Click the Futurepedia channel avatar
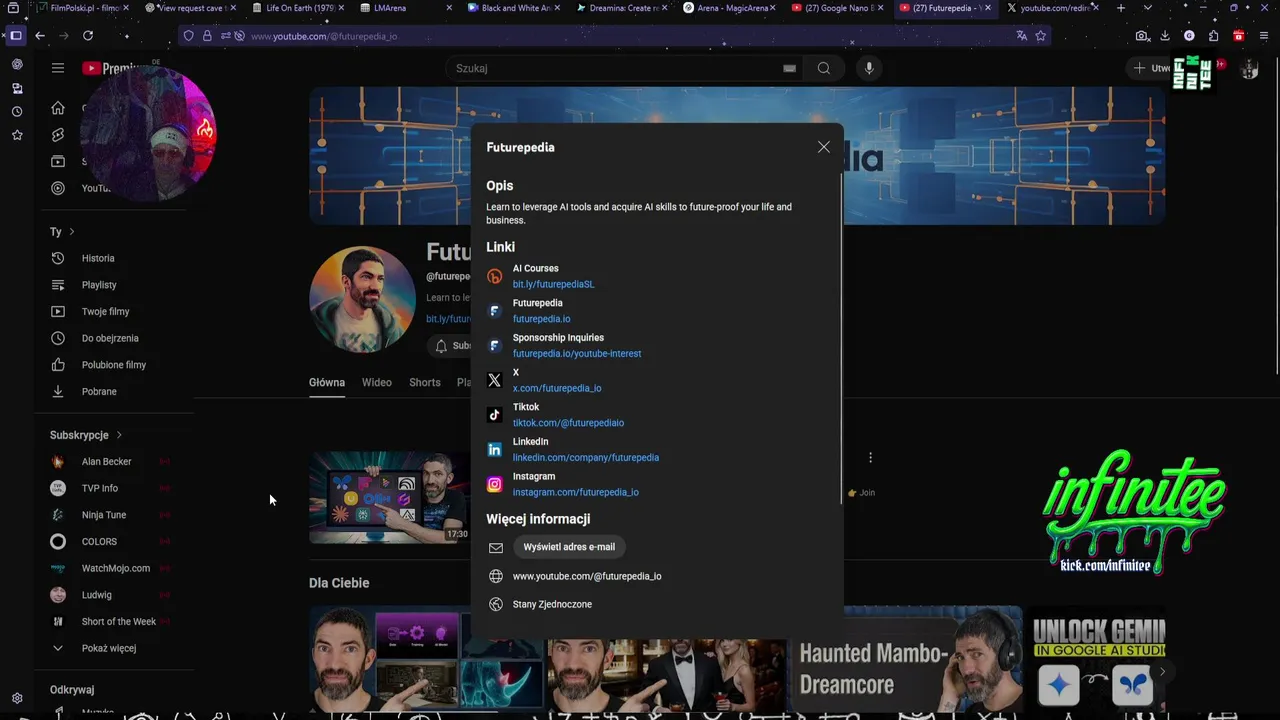 362,299
